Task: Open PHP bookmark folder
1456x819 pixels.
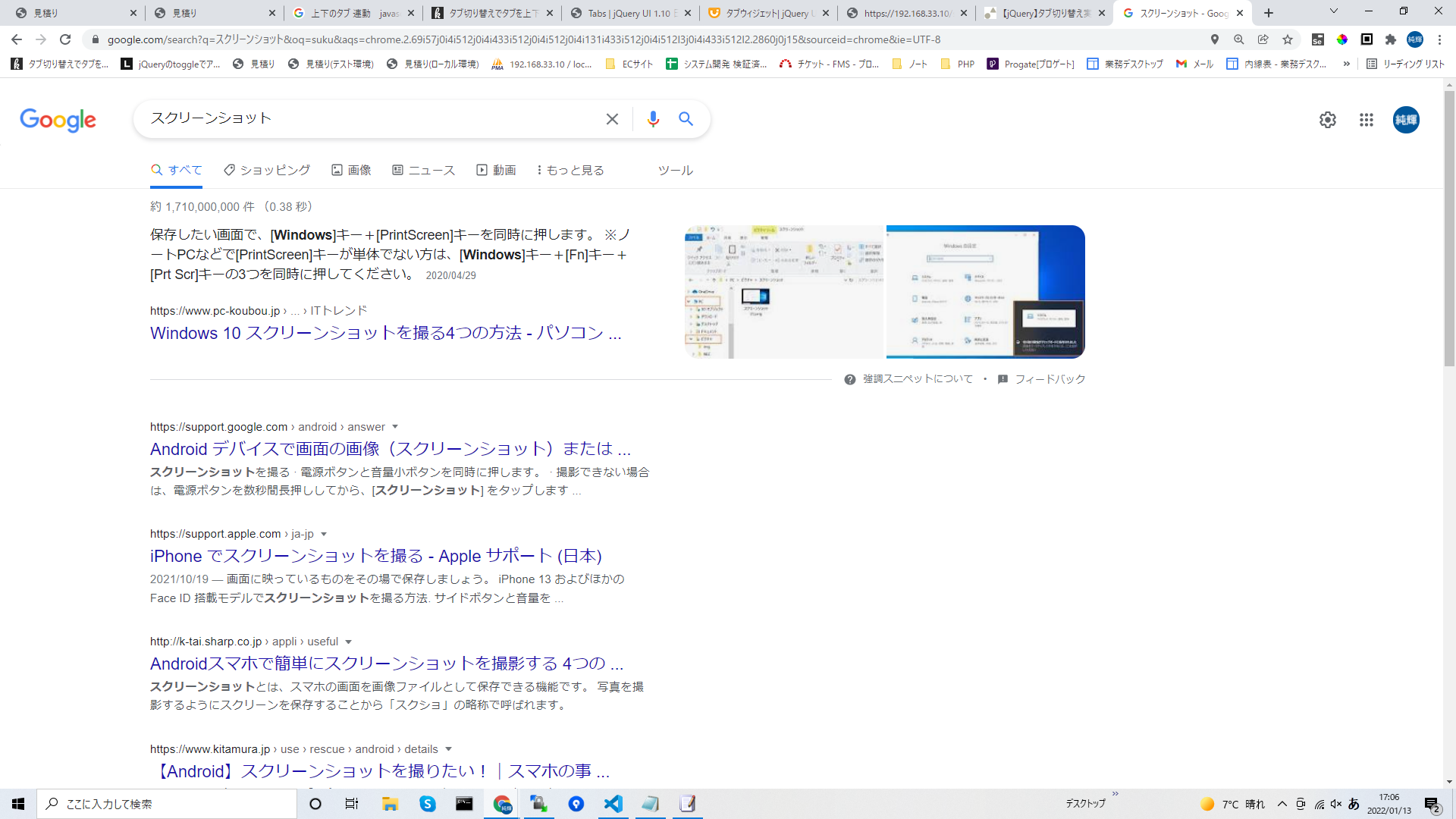Action: click(958, 64)
